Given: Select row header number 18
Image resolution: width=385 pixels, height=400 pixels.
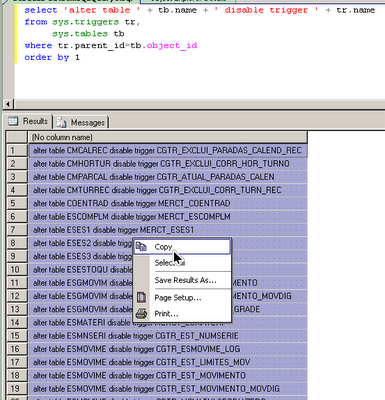Looking at the screenshot, I should click(17, 375).
